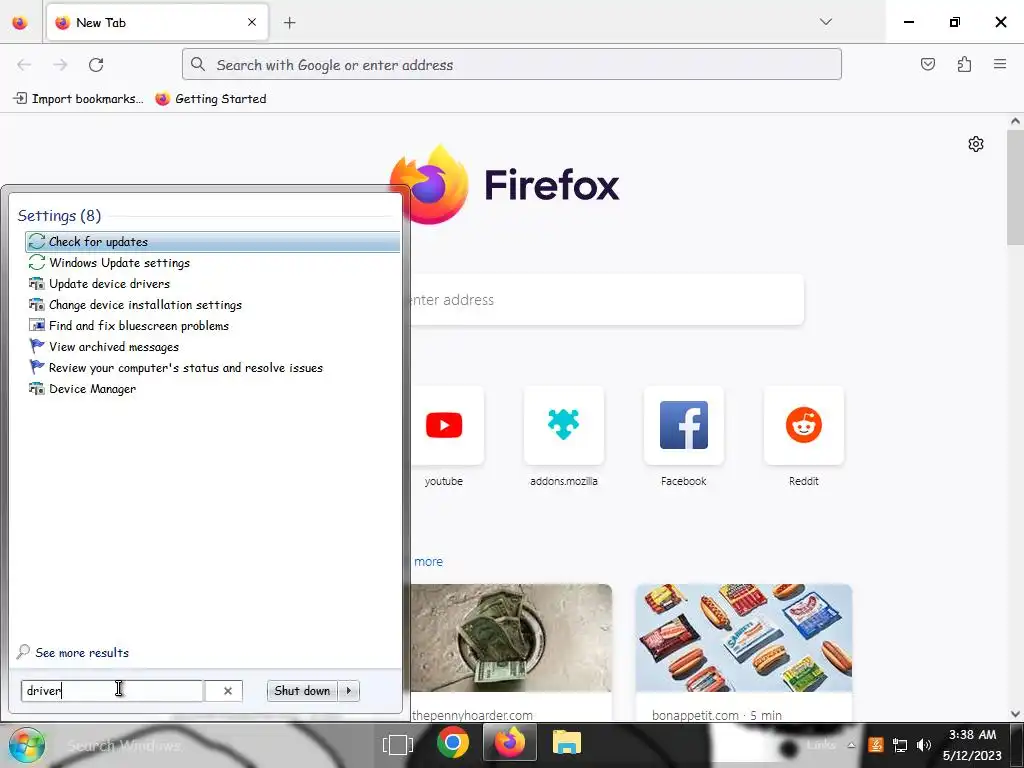Click the volume speaker tray icon
Screen dimensions: 1024x768
[923, 745]
